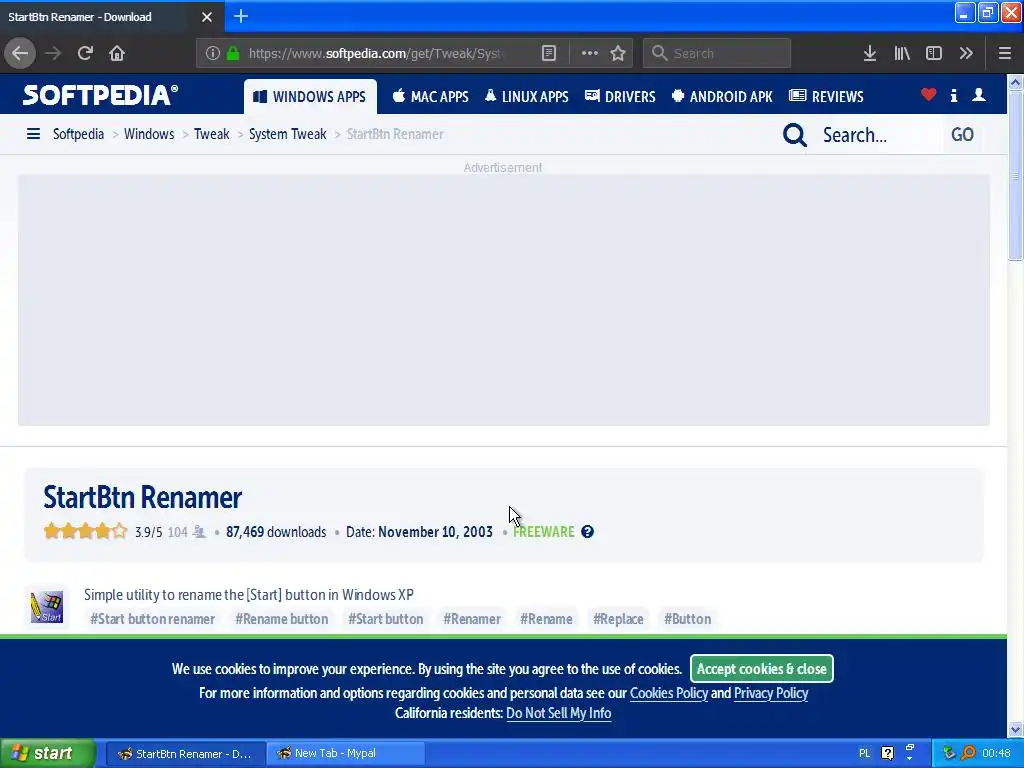Go to Softpedia breadcrumb link
This screenshot has width=1024, height=768.
point(78,134)
